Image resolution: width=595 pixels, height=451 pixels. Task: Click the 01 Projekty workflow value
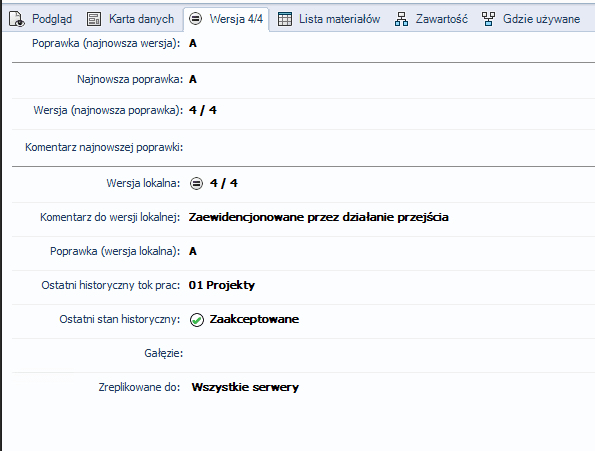[x=222, y=285]
